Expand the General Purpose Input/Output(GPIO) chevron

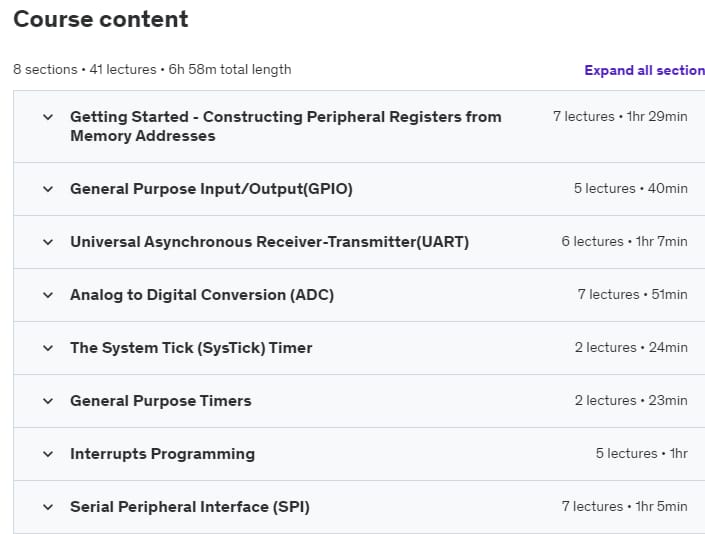[x=48, y=189]
